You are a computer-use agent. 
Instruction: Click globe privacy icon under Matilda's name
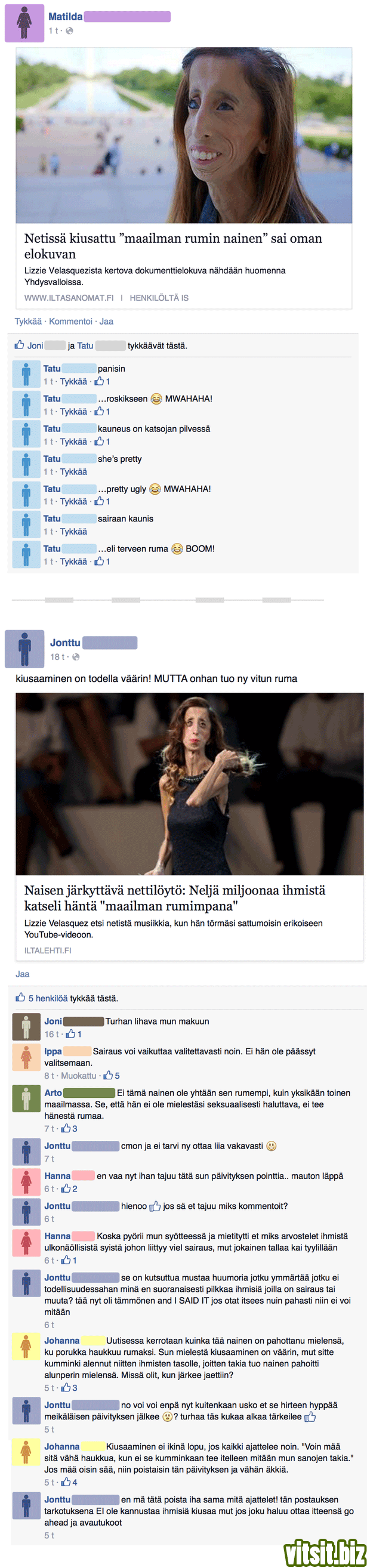click(69, 30)
